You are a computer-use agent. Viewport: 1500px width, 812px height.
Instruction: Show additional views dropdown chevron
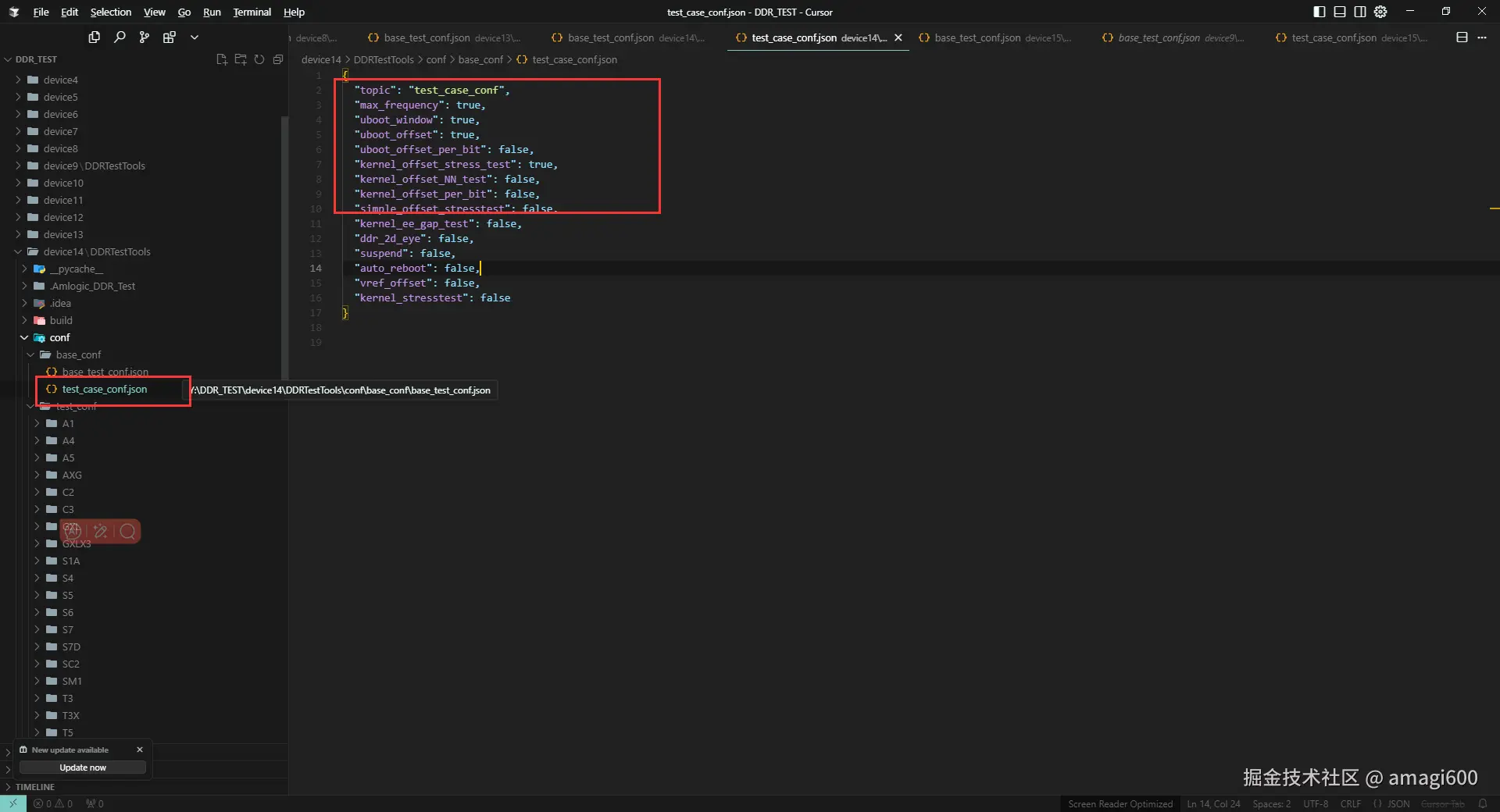tap(195, 37)
